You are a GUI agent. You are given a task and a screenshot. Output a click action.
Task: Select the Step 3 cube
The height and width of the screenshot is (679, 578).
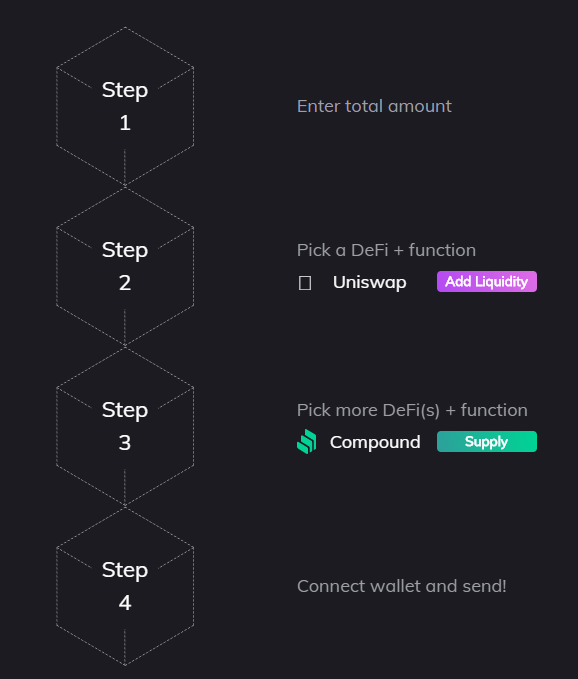[125, 427]
